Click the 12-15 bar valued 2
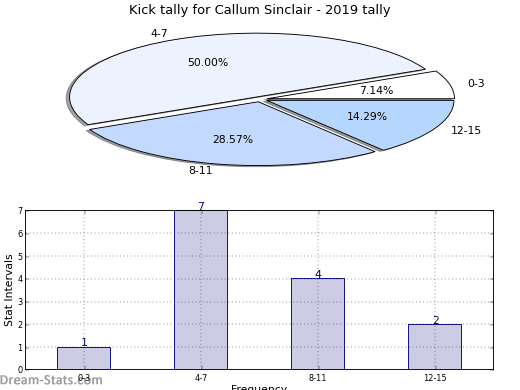This screenshot has height=390, width=520. click(x=435, y=347)
